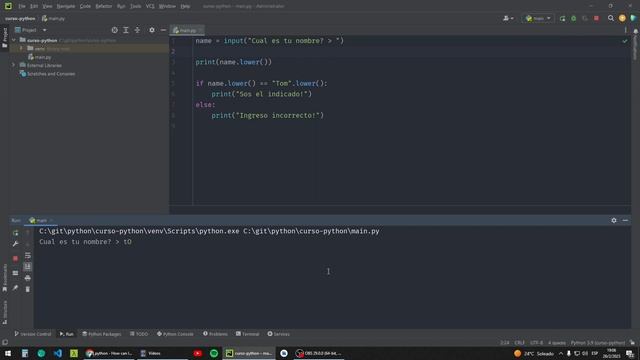
Task: Click the orange IDE updates icon
Action: (x=622, y=18)
